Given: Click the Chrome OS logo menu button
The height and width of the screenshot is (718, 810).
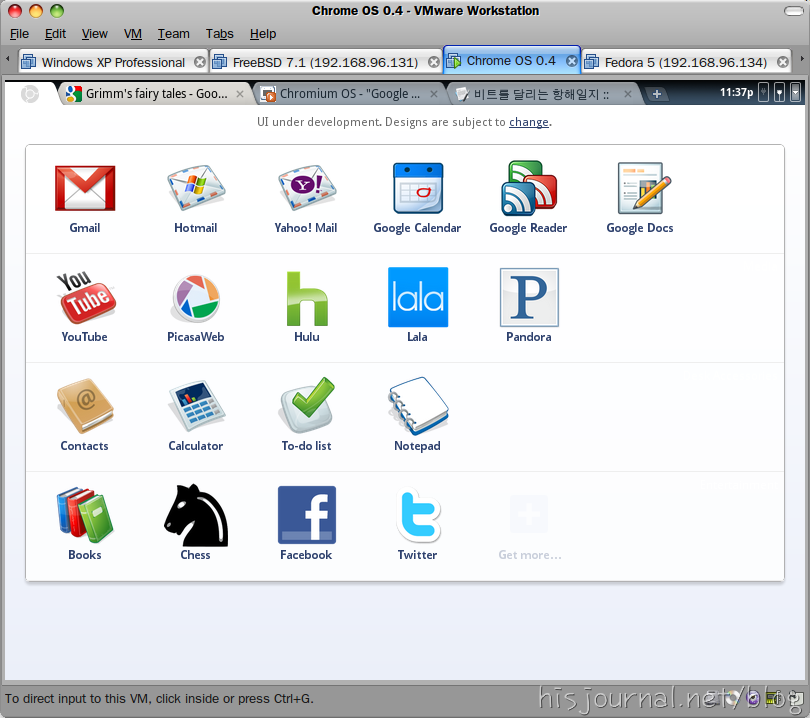Looking at the screenshot, I should (29, 93).
